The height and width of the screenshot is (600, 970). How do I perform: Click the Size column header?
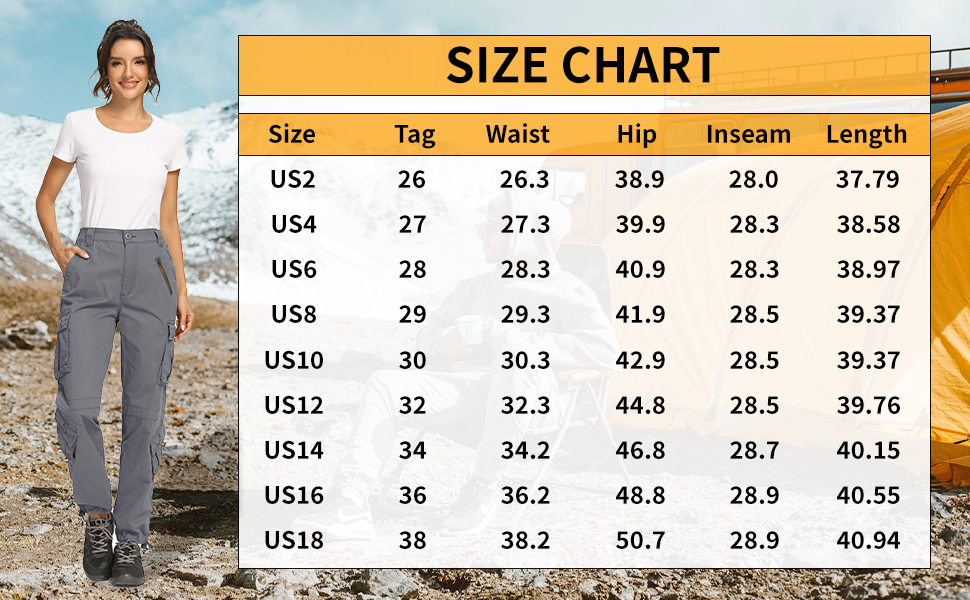coord(292,135)
